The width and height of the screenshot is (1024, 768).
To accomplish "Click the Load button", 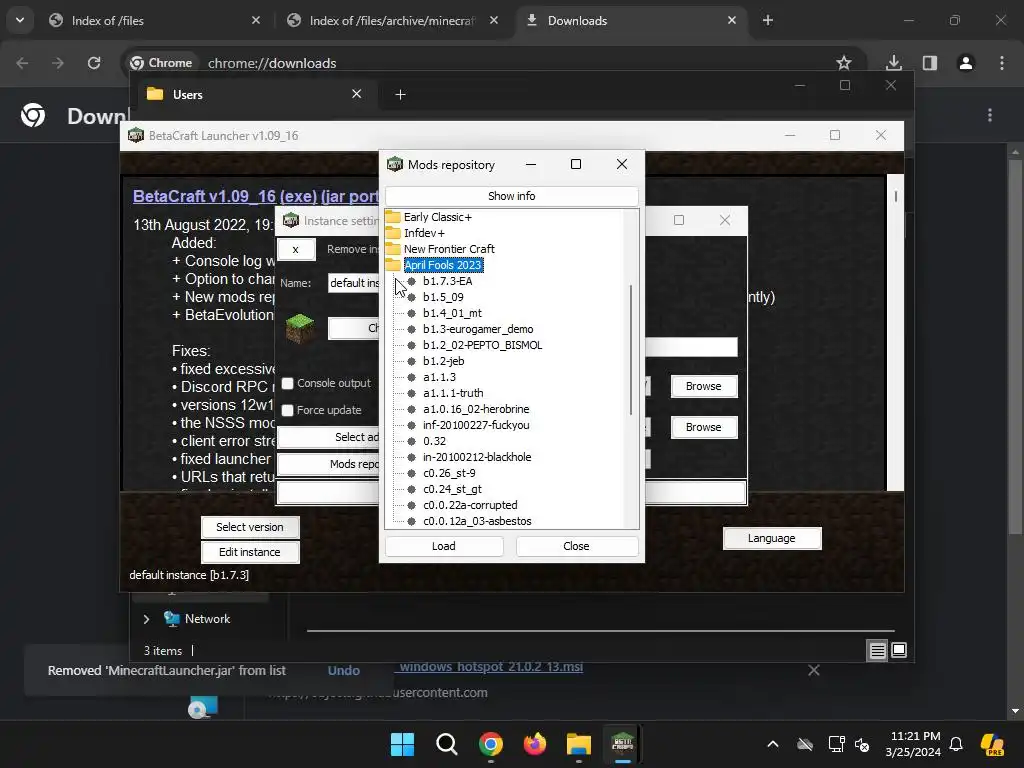I will coord(444,546).
